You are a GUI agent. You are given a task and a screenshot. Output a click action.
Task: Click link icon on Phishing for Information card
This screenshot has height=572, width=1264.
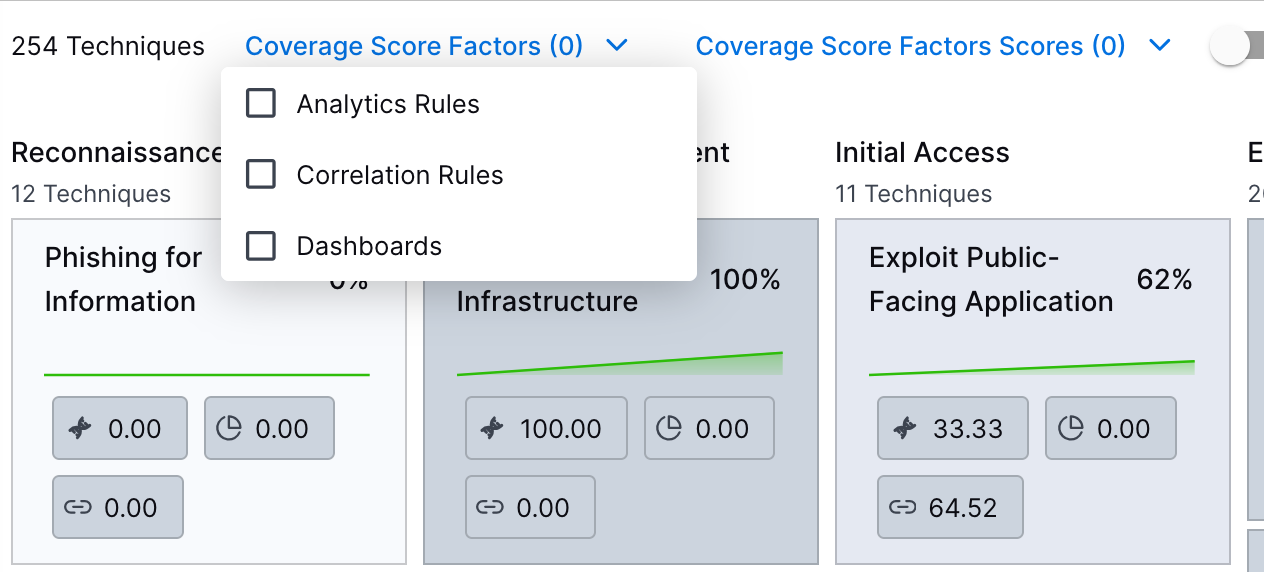click(77, 508)
